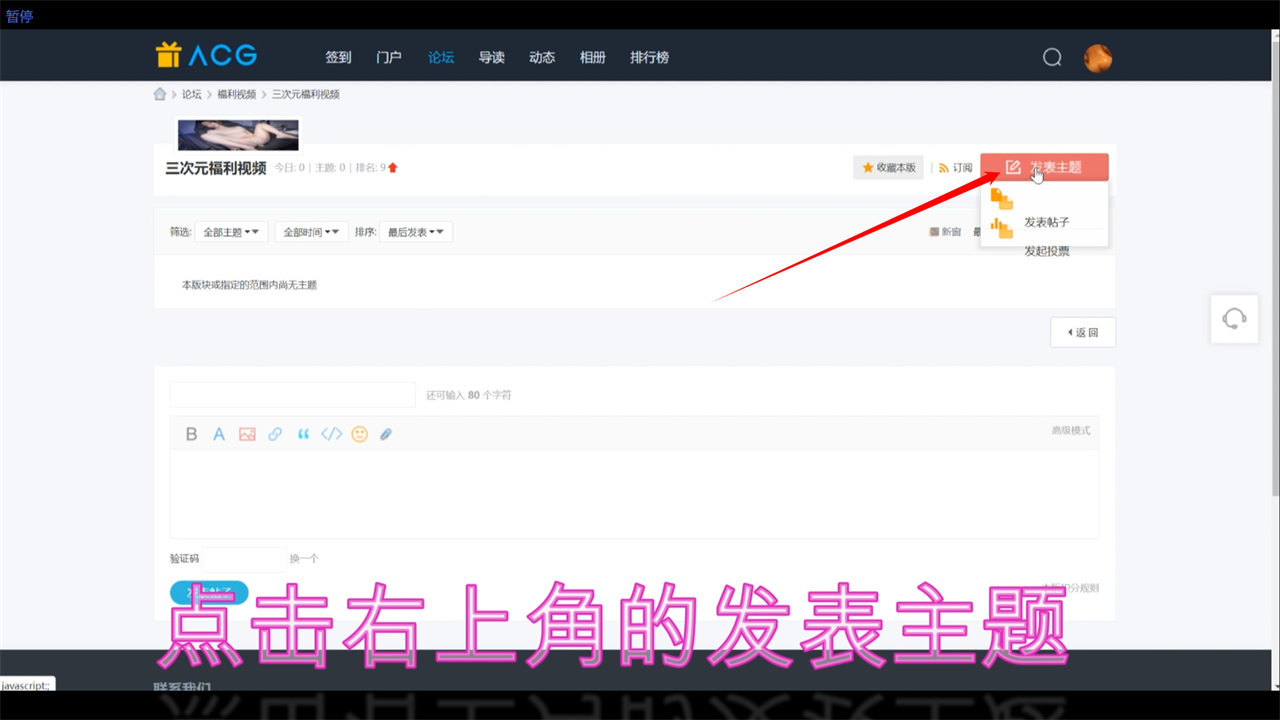
Task: Click the post title input field
Action: (292, 395)
